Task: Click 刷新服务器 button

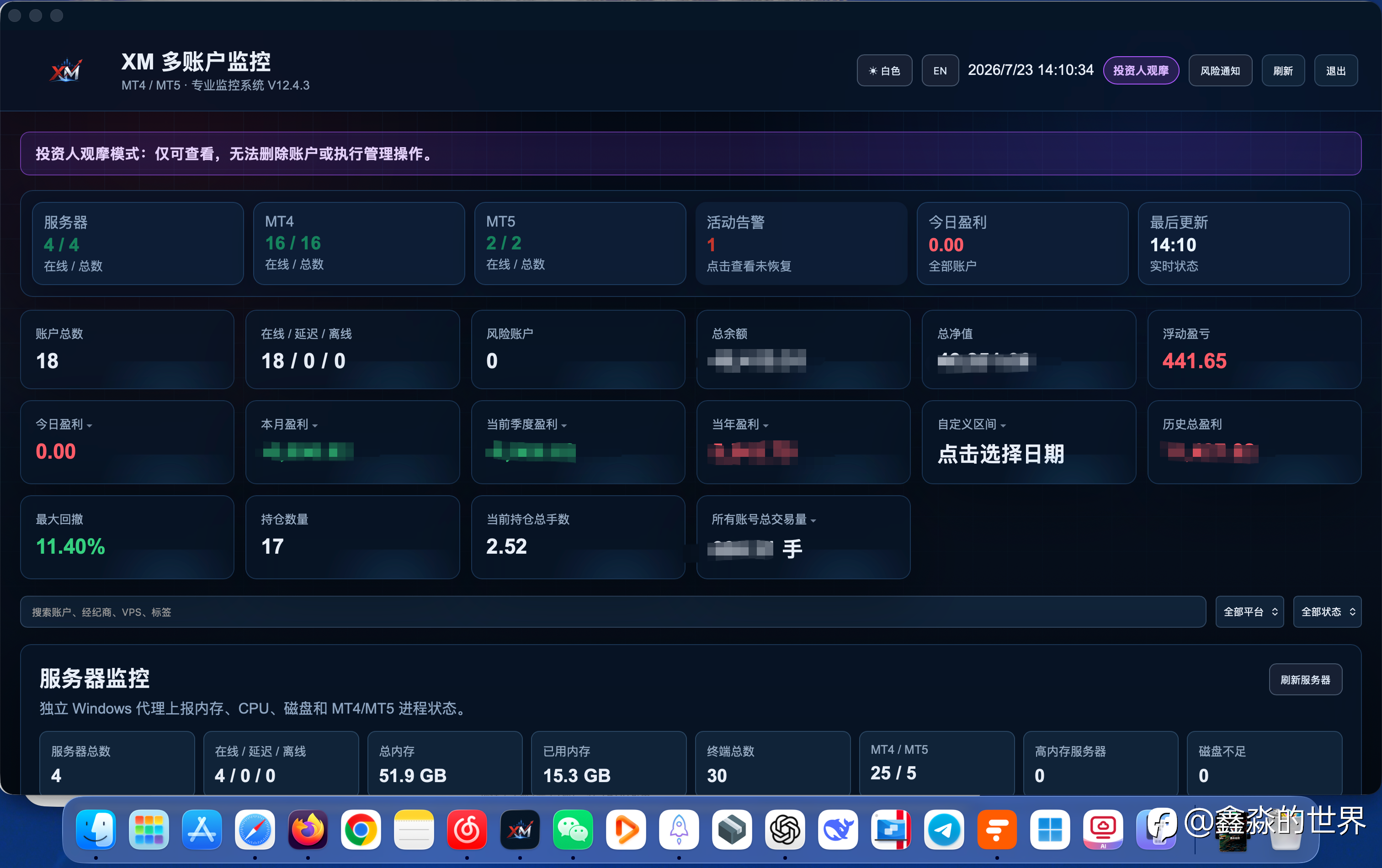Action: [x=1305, y=679]
